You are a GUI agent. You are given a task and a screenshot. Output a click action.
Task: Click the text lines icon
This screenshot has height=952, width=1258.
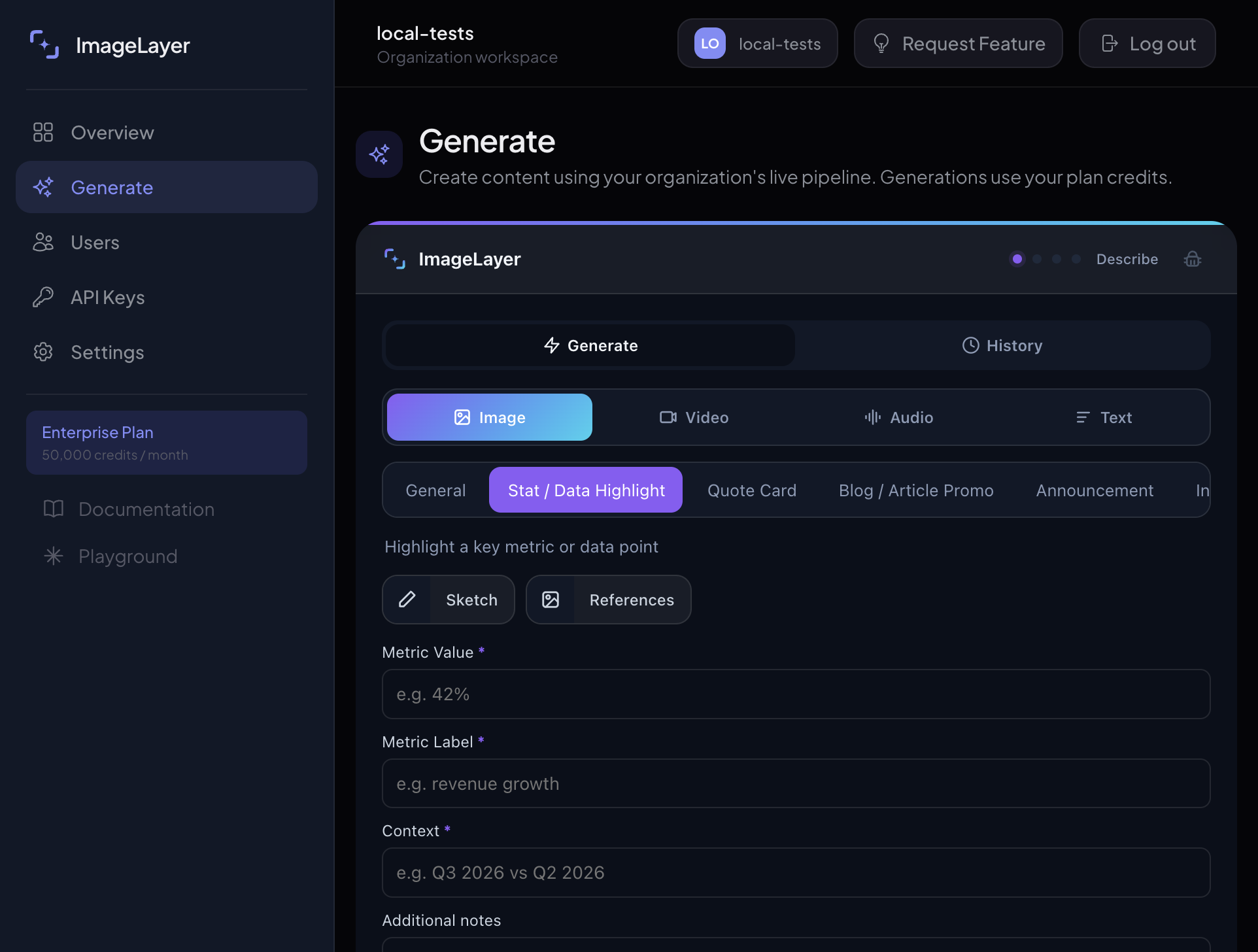[x=1083, y=417]
